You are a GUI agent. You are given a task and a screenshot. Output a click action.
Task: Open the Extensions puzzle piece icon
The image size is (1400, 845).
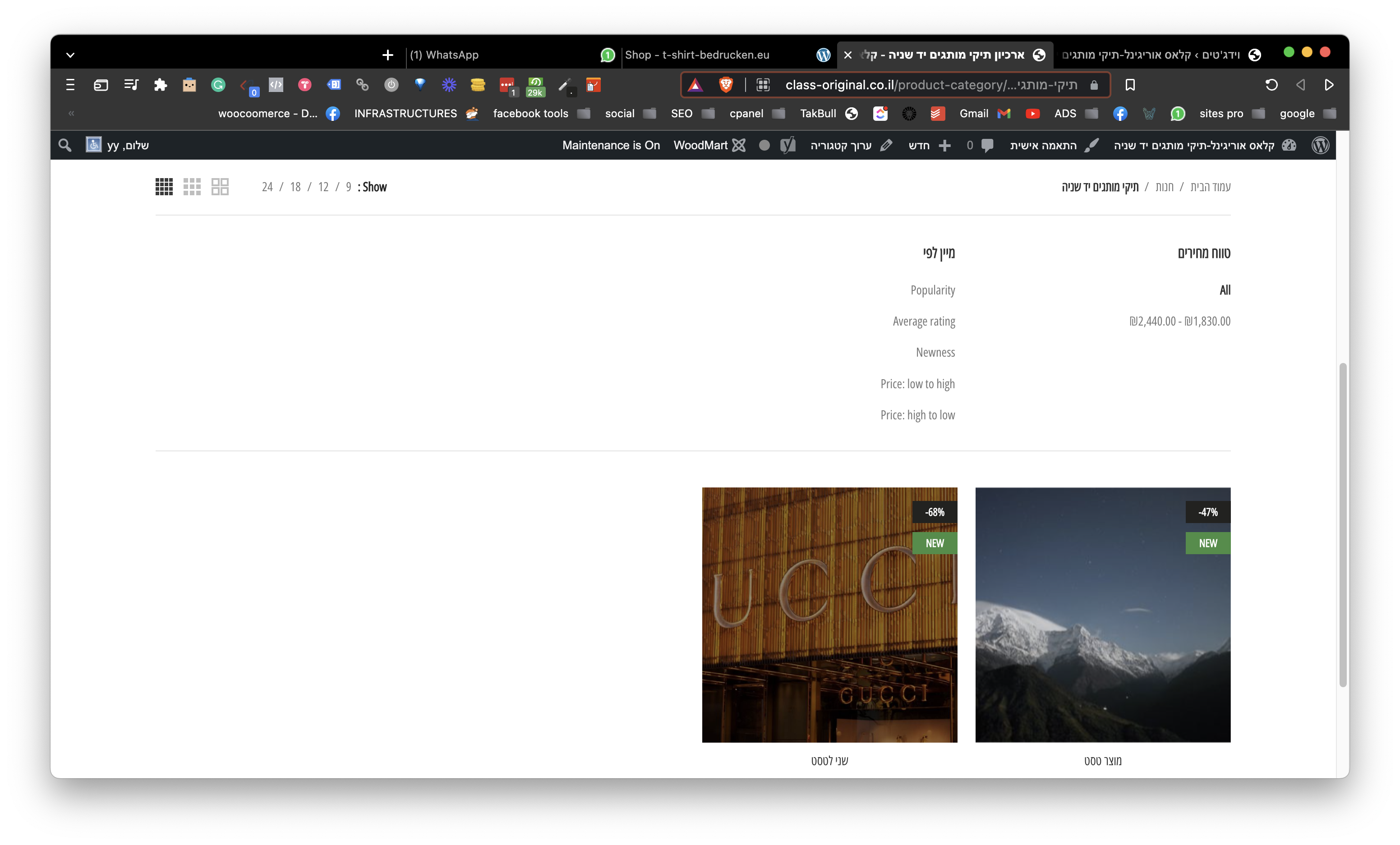(161, 85)
